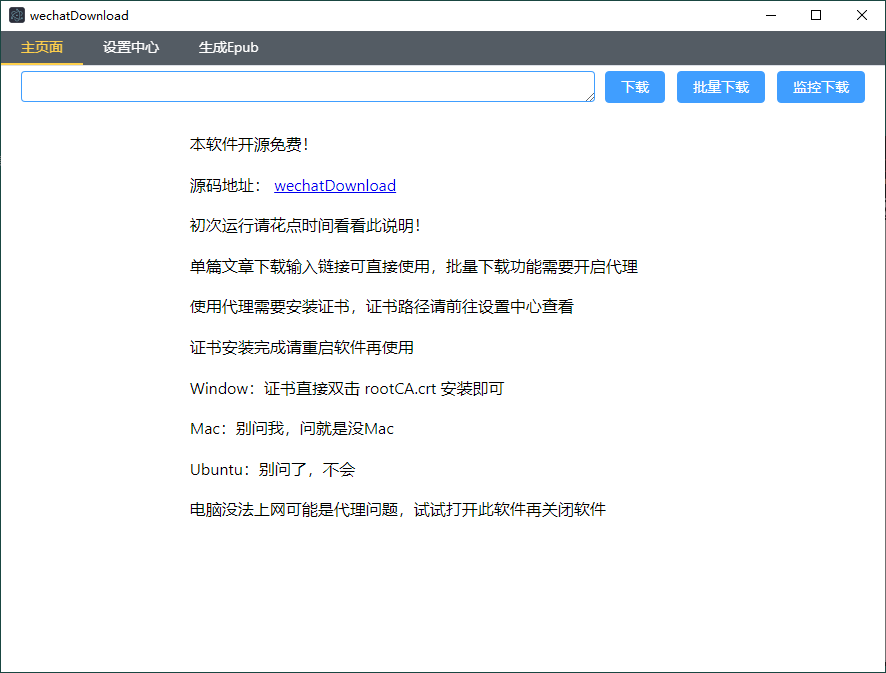886x673 pixels.
Task: Generate an Epub via the 生成Epub tab
Action: pos(228,47)
